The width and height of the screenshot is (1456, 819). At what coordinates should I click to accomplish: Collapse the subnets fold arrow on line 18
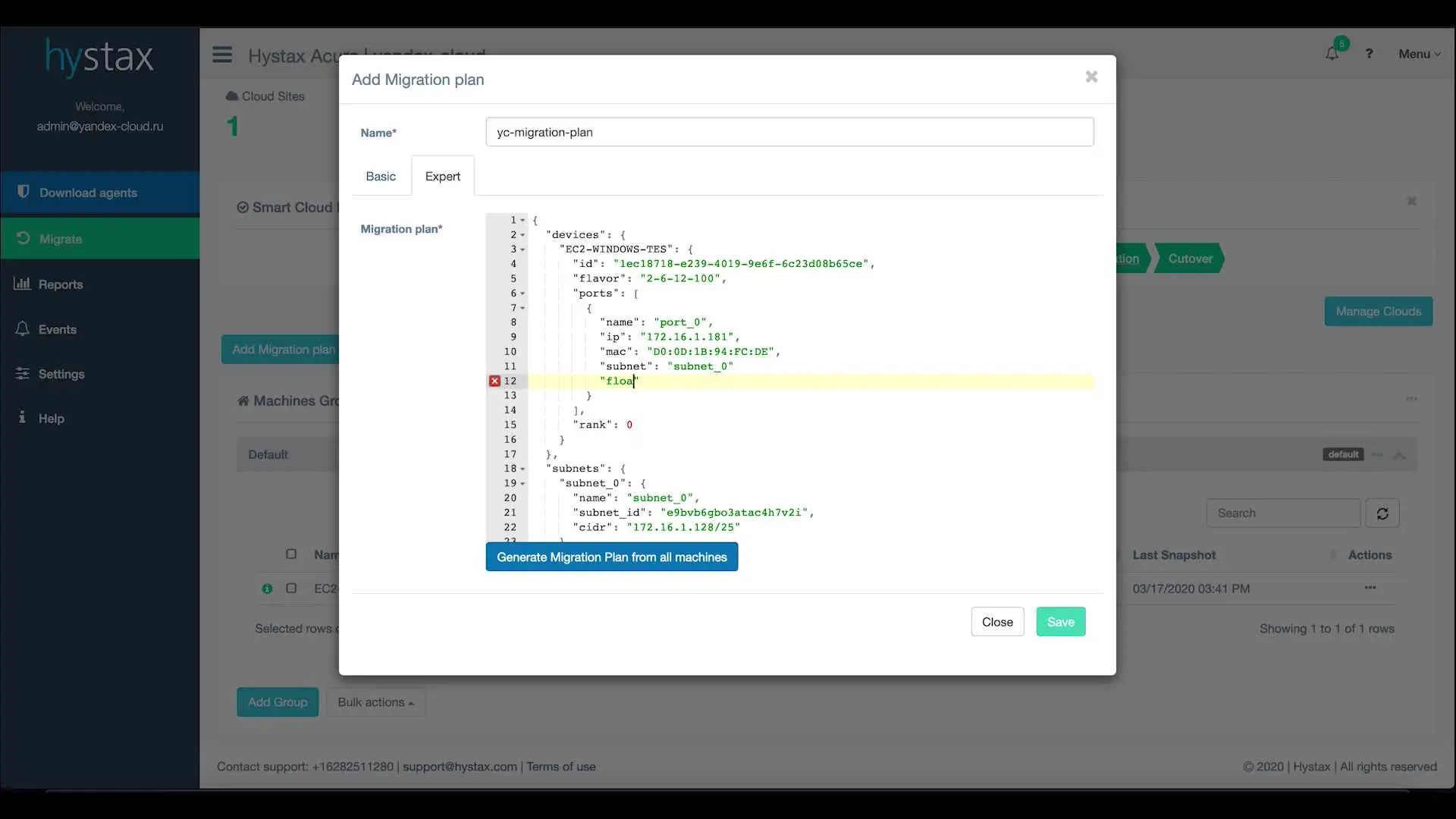pos(522,469)
